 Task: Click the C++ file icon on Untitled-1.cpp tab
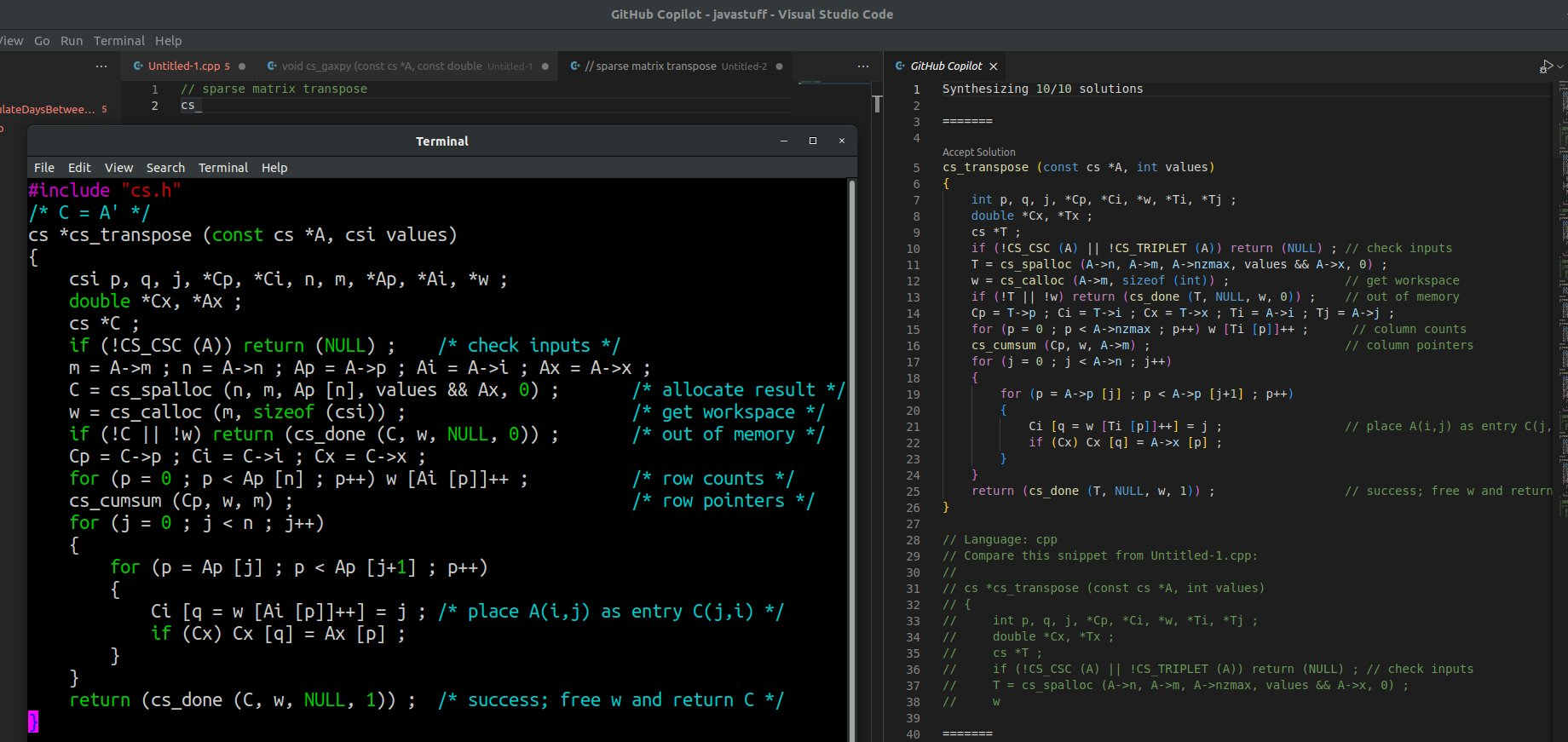138,66
